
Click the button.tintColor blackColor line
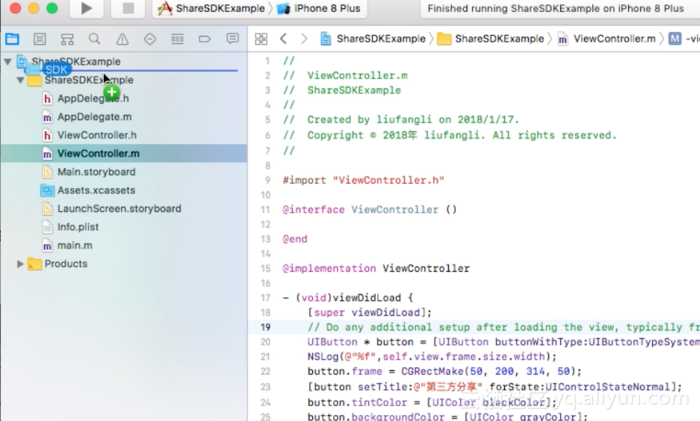[433, 403]
